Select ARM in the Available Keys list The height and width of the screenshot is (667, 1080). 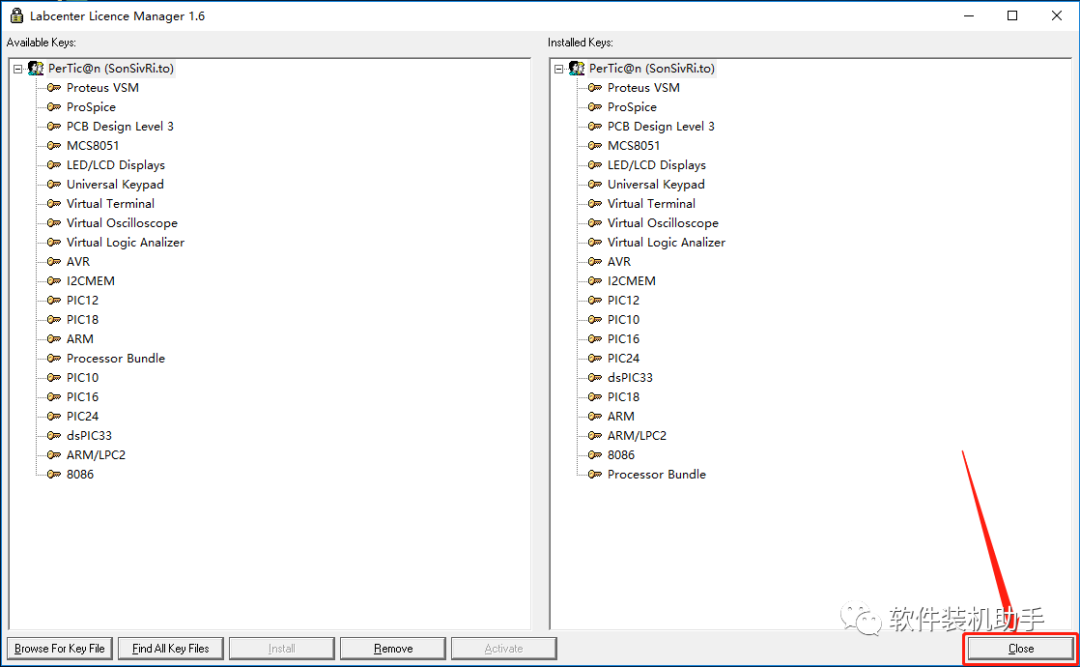tap(80, 338)
